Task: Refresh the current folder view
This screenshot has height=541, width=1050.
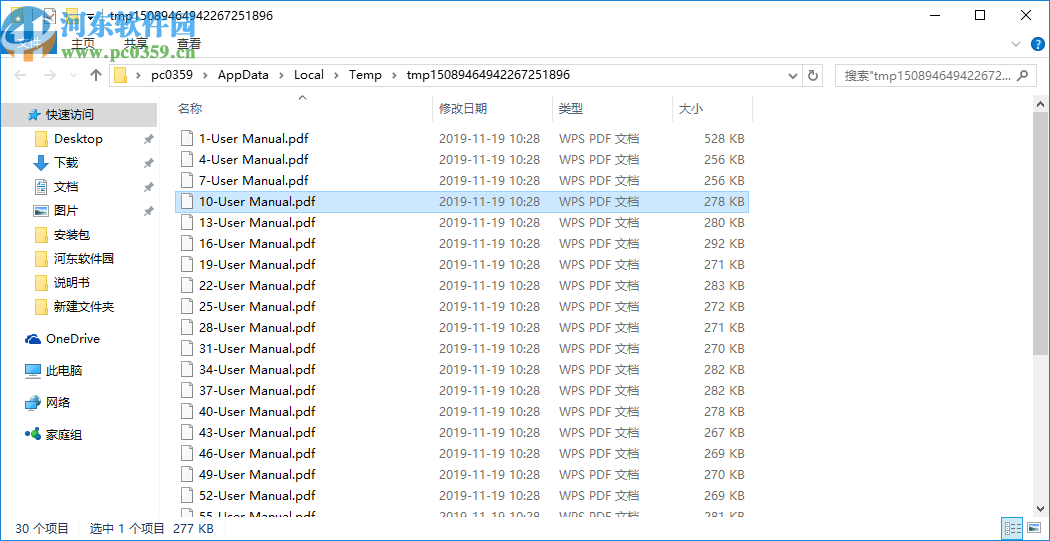Action: click(x=813, y=75)
